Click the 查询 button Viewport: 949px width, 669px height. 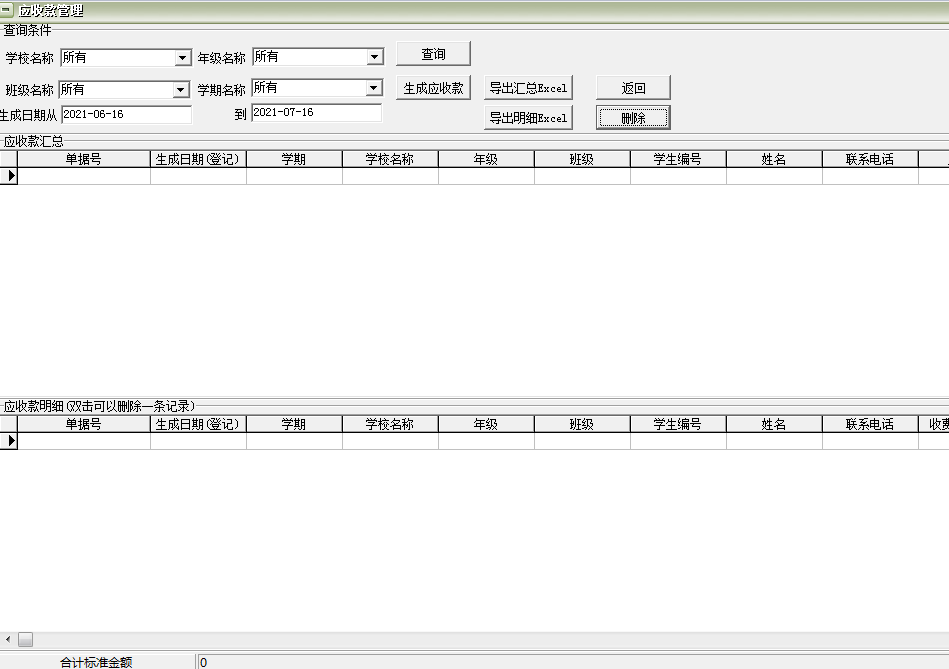click(433, 54)
